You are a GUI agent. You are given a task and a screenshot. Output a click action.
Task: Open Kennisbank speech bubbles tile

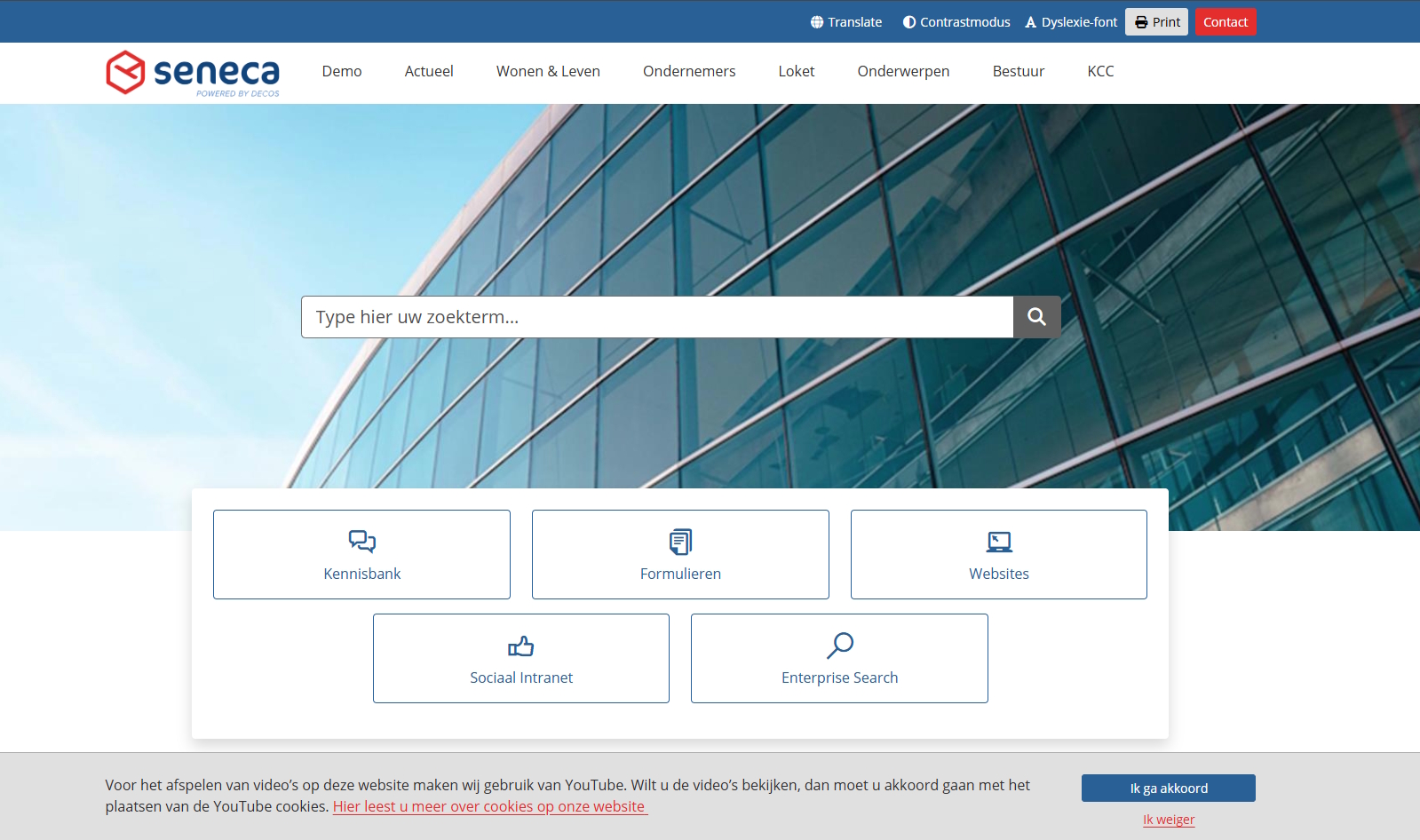(361, 555)
